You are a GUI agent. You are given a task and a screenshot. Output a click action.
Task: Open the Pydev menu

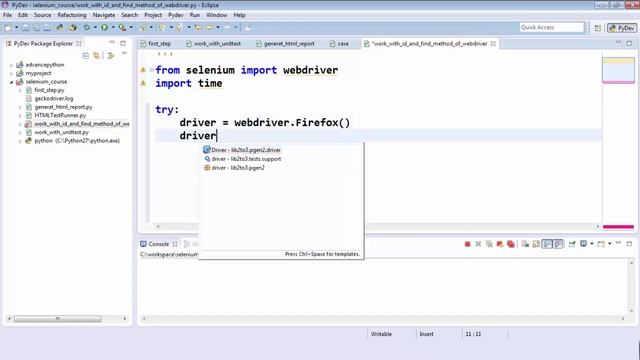click(x=176, y=15)
